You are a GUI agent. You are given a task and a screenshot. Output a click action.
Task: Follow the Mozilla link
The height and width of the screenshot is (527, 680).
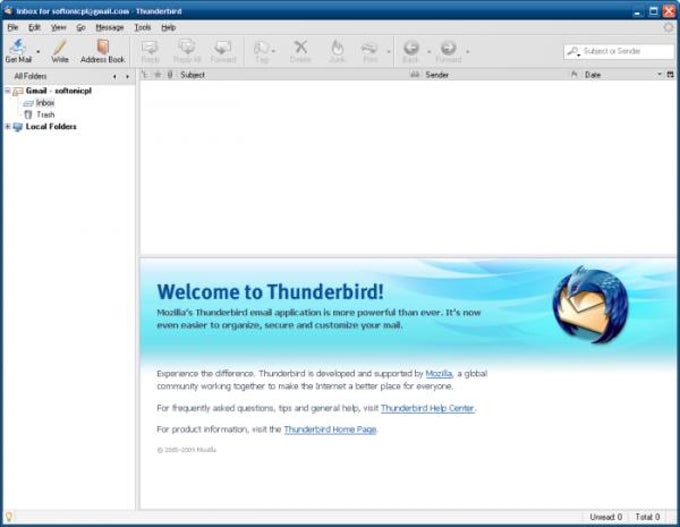439,373
